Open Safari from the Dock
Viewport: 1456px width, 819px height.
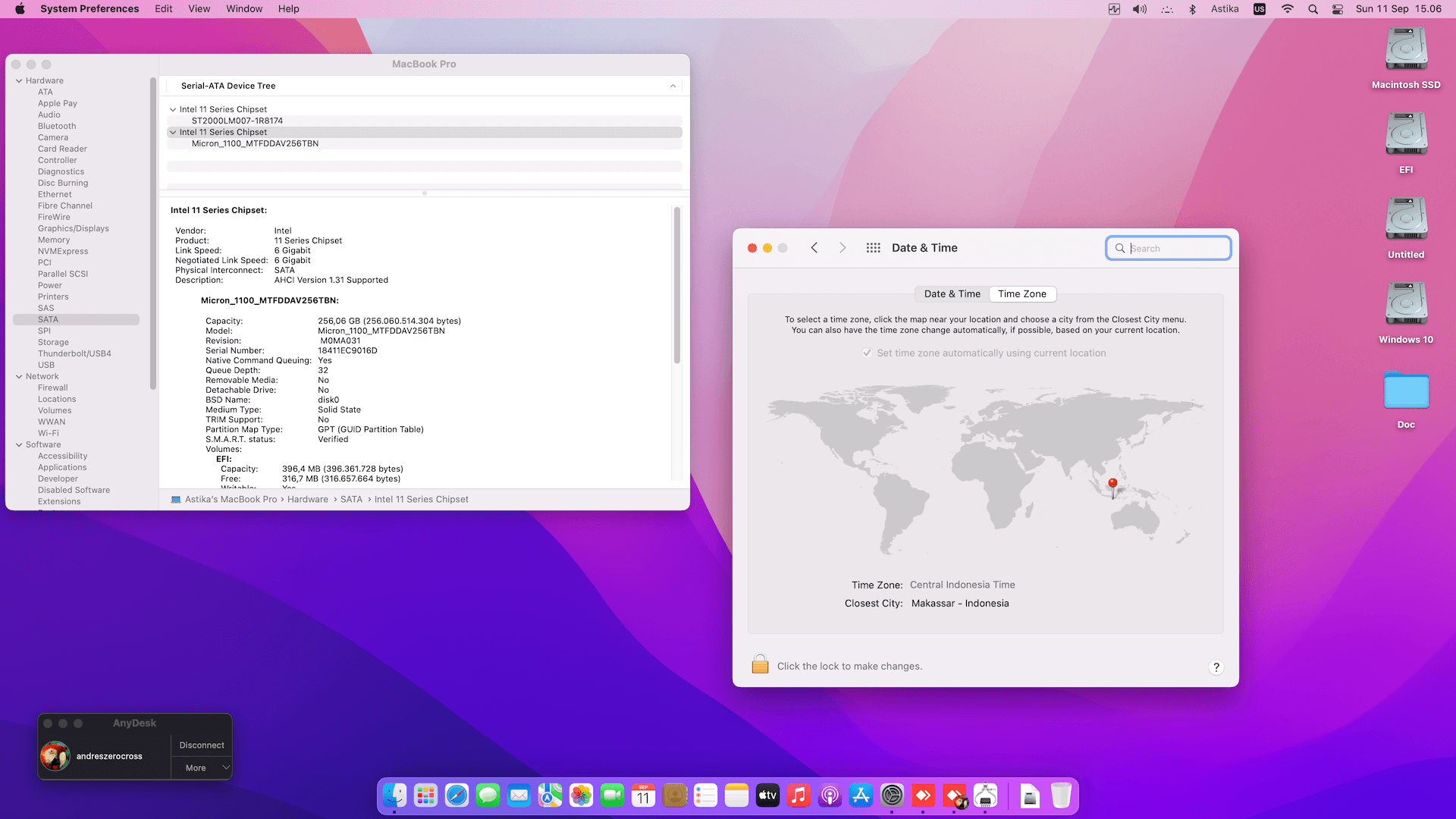(457, 796)
